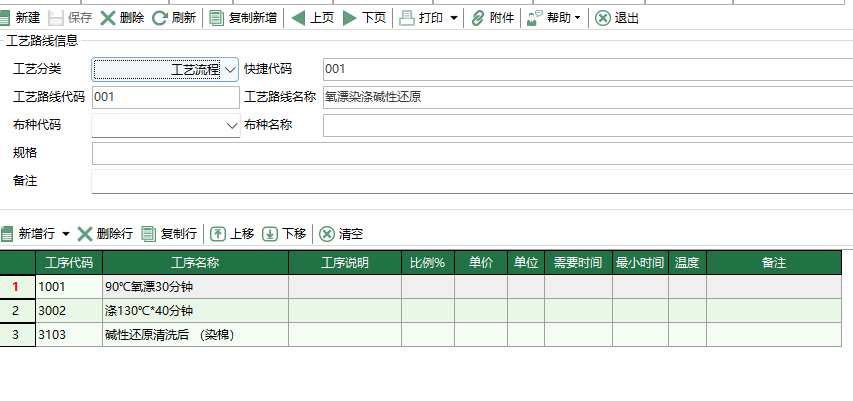Open the 打印 dropdown arrow

[x=454, y=18]
